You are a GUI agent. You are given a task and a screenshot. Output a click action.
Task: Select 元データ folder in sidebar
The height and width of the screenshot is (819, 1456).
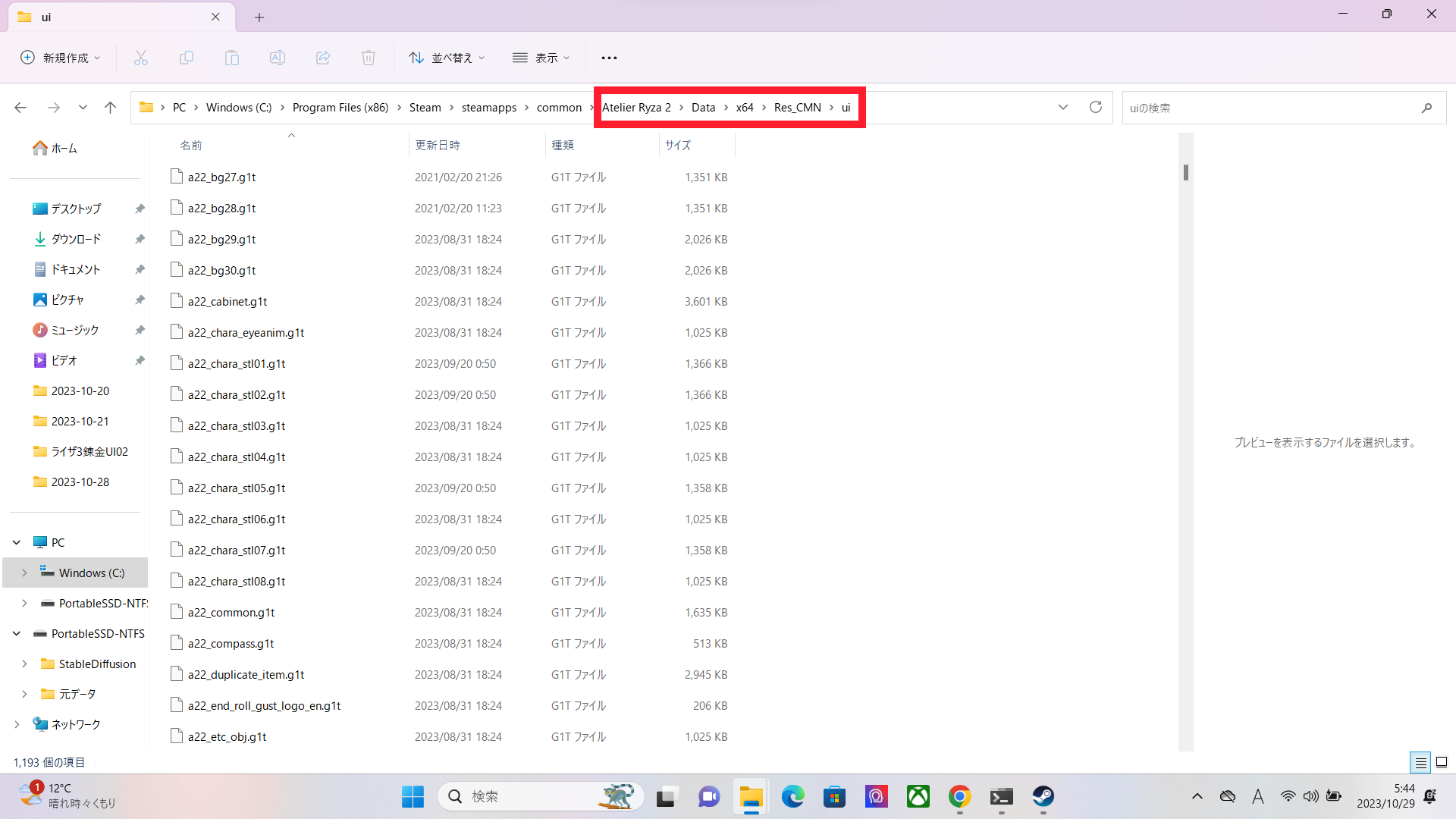point(76,694)
